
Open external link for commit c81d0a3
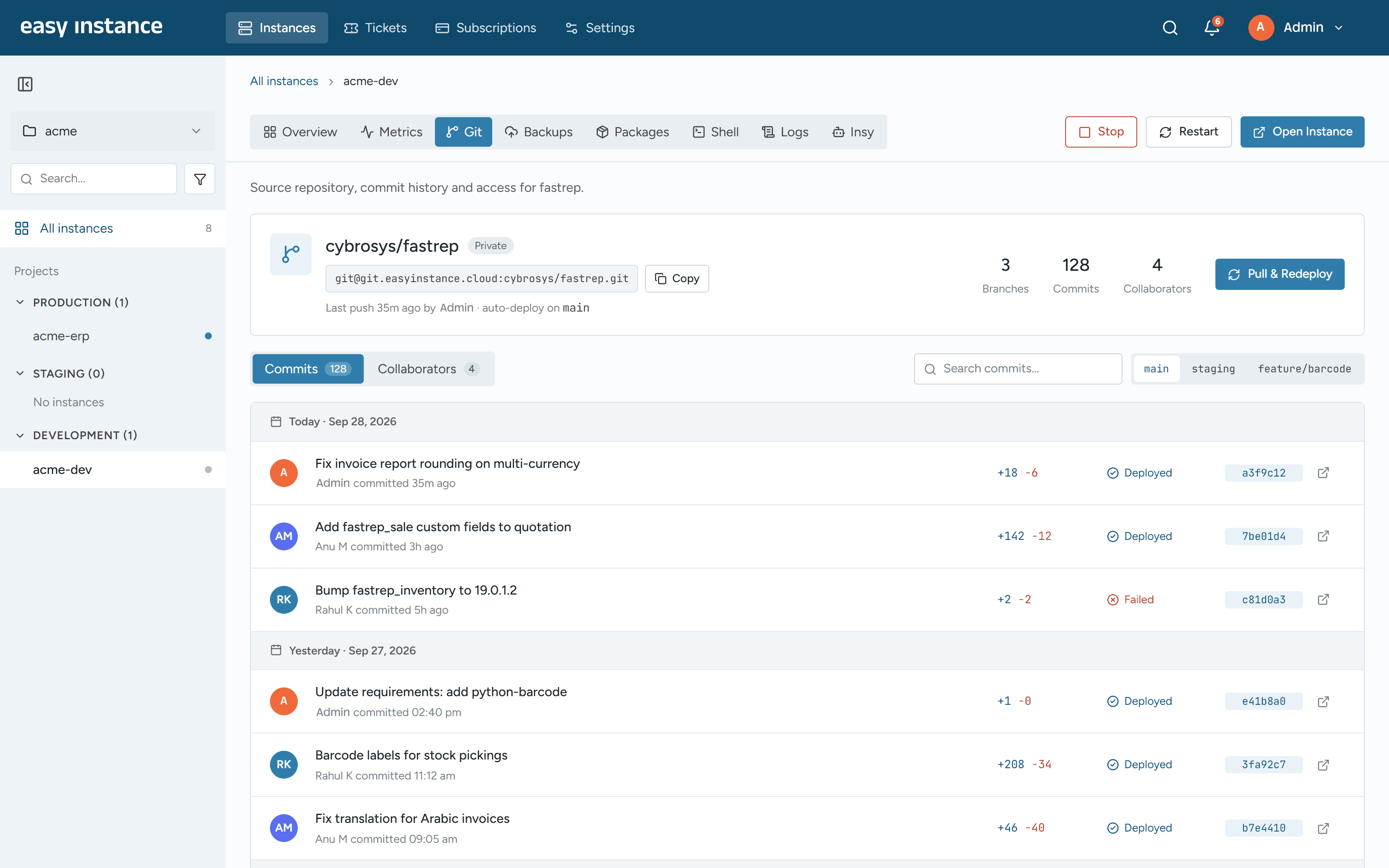1323,599
